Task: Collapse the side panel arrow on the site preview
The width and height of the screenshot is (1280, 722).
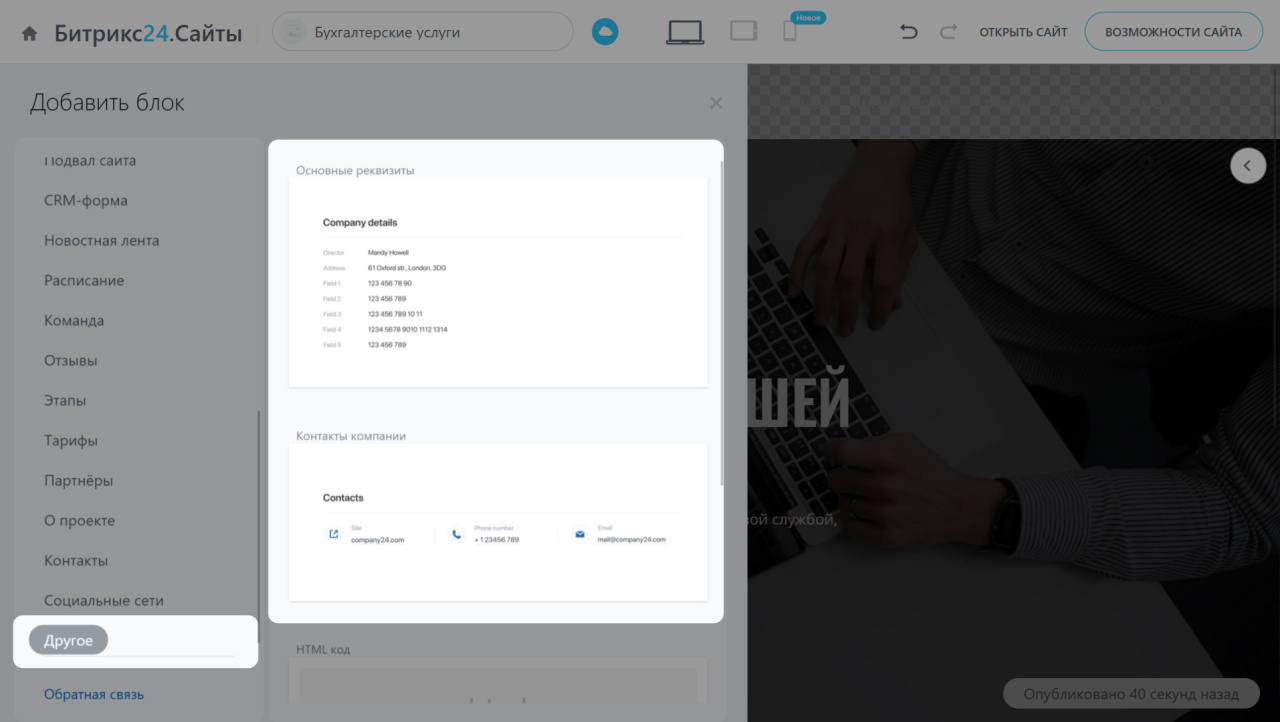Action: click(1248, 166)
